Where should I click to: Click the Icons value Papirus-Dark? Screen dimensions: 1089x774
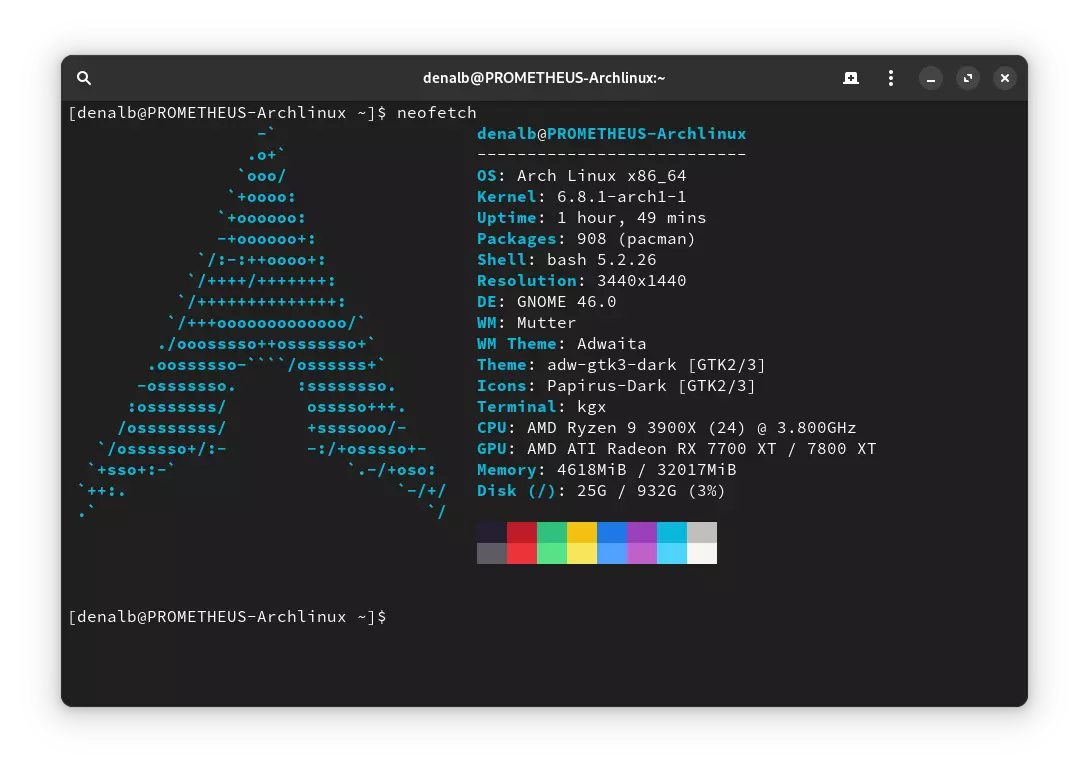pyautogui.click(x=606, y=386)
